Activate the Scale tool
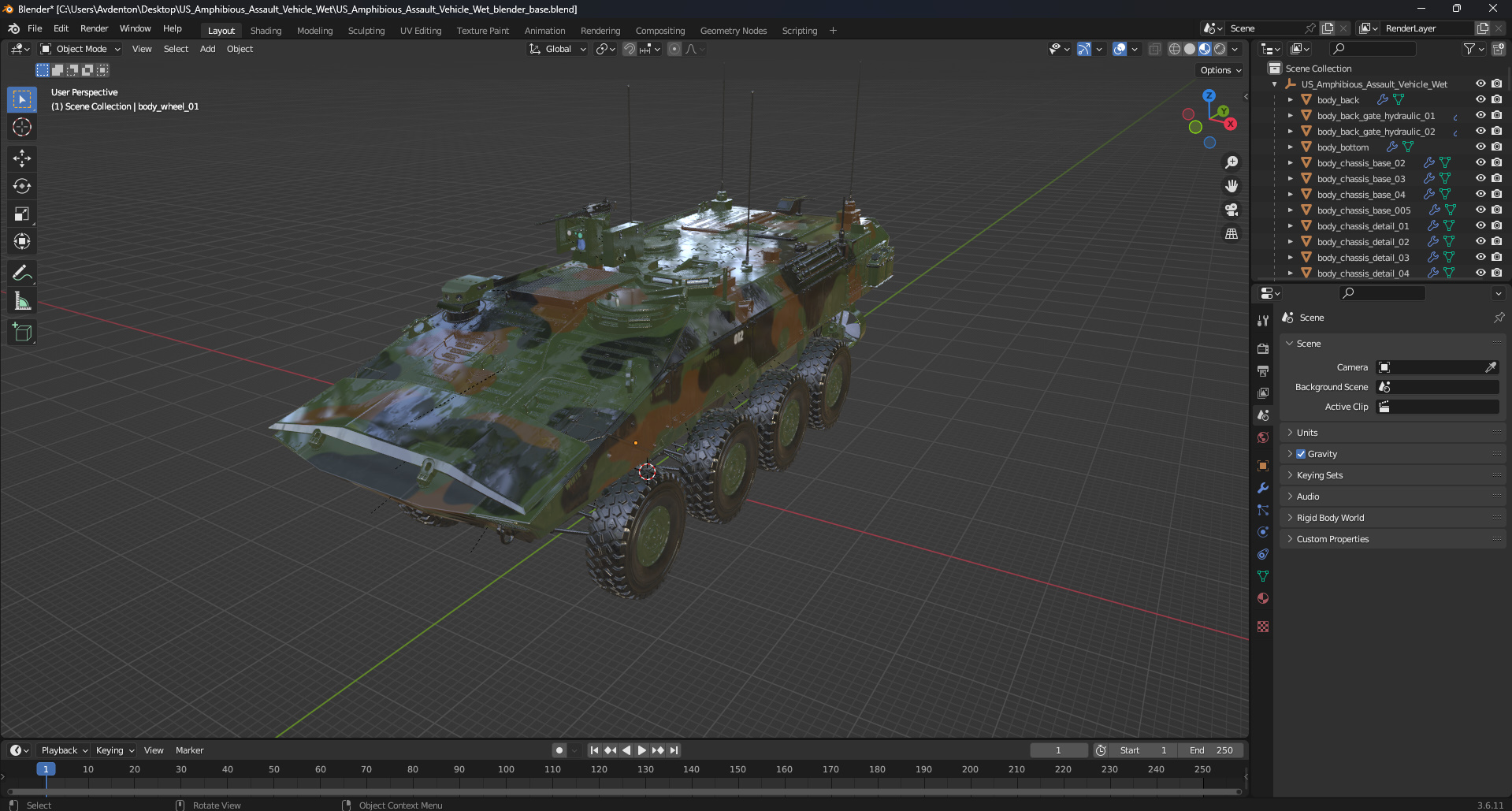Viewport: 1512px width, 811px height. click(22, 214)
